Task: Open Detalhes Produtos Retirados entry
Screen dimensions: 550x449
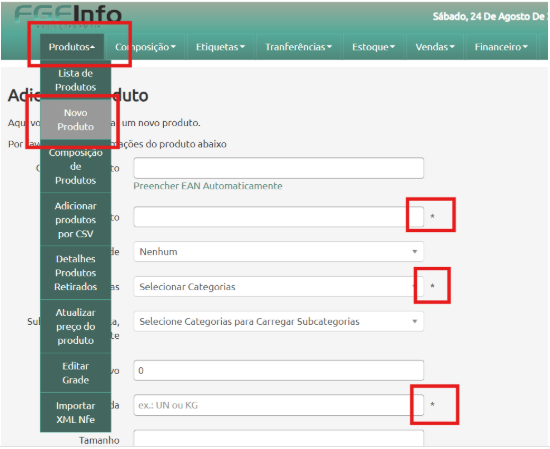Action: 76,273
